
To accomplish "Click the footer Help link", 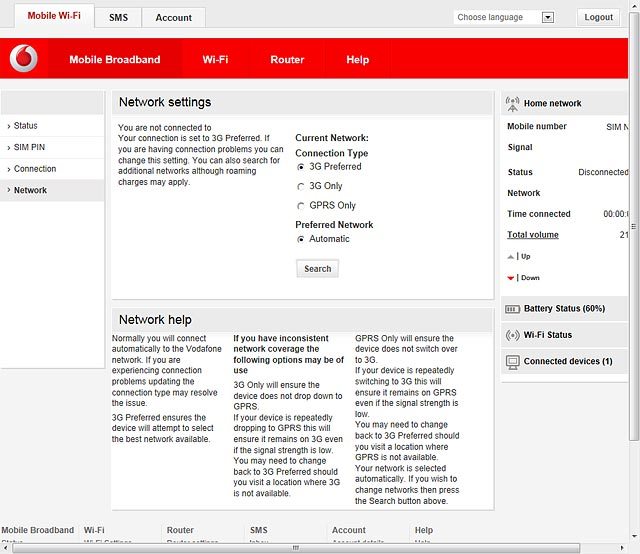I will point(424,530).
